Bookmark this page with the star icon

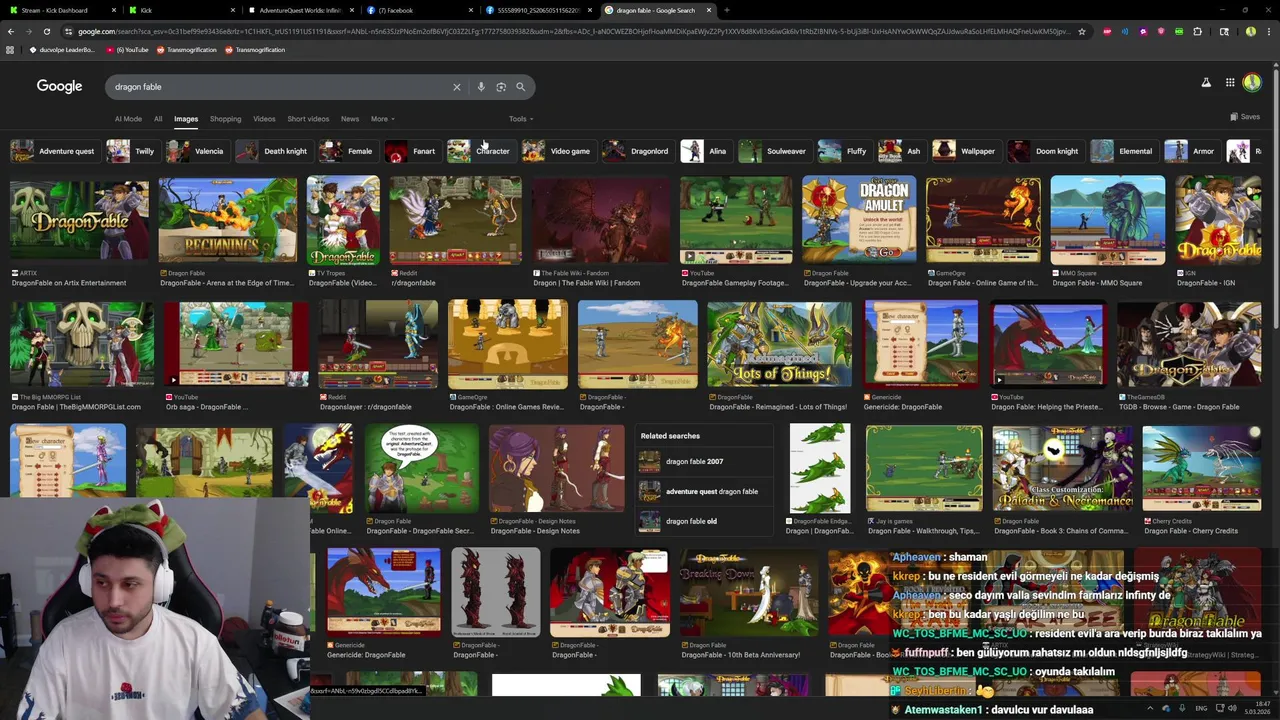tap(1081, 31)
